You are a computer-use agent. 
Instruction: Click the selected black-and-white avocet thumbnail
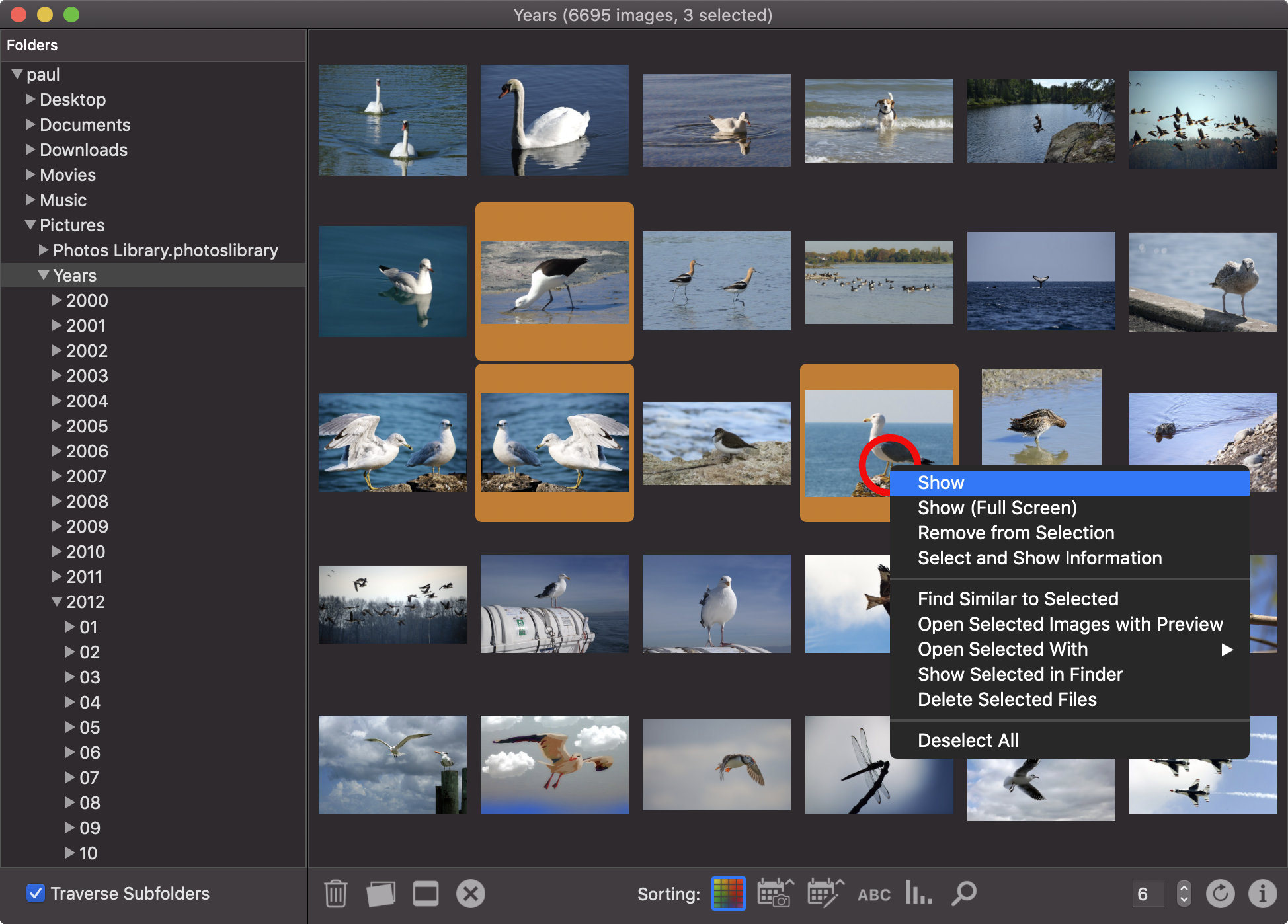point(555,282)
